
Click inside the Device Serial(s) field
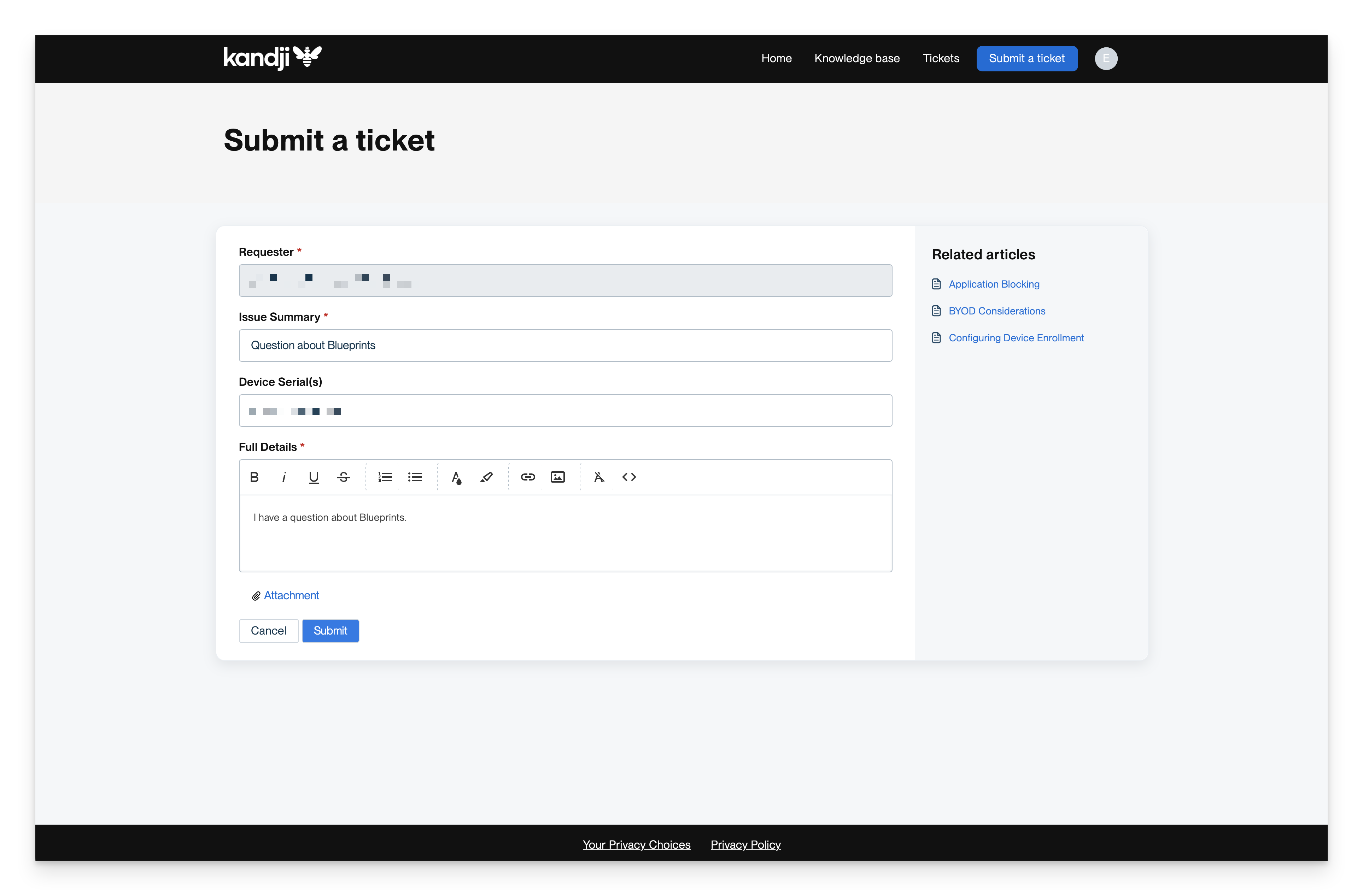pos(565,411)
